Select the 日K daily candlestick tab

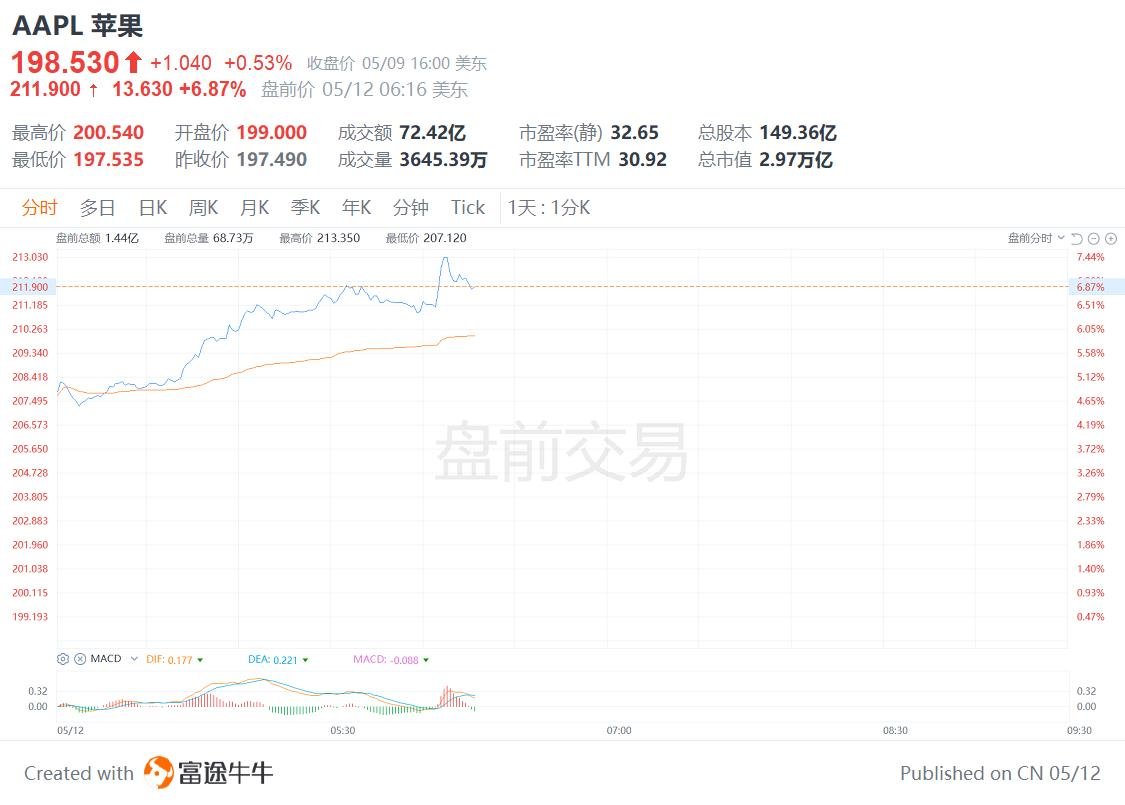click(152, 208)
